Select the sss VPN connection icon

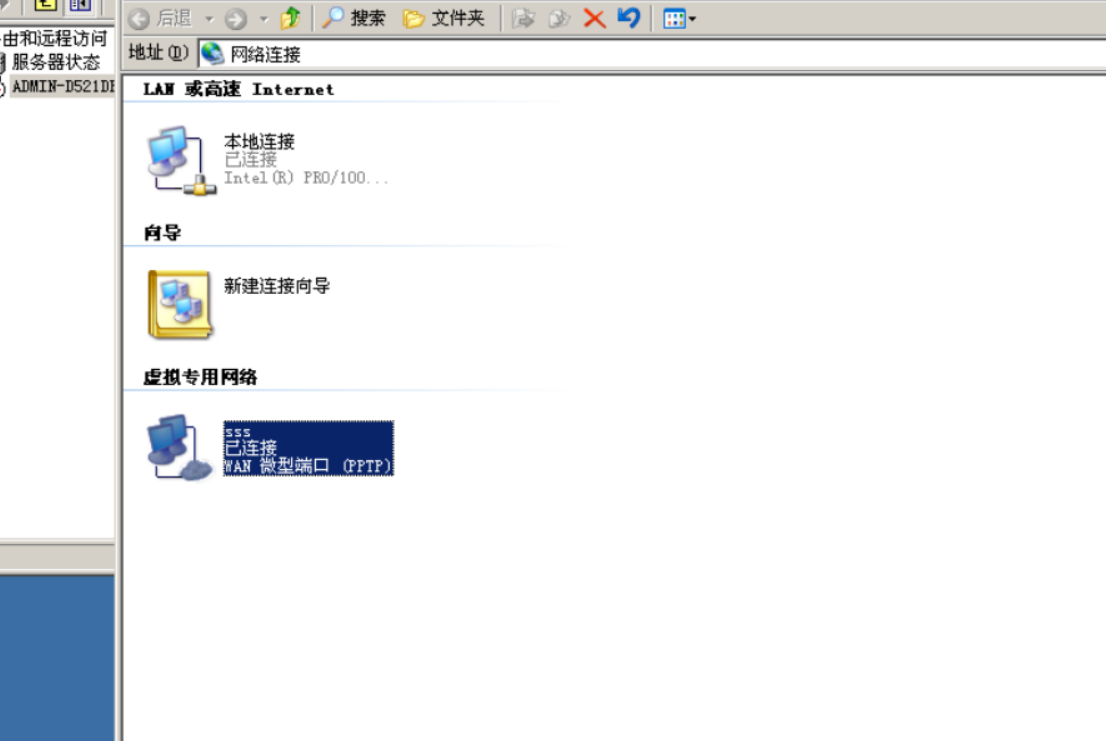179,447
